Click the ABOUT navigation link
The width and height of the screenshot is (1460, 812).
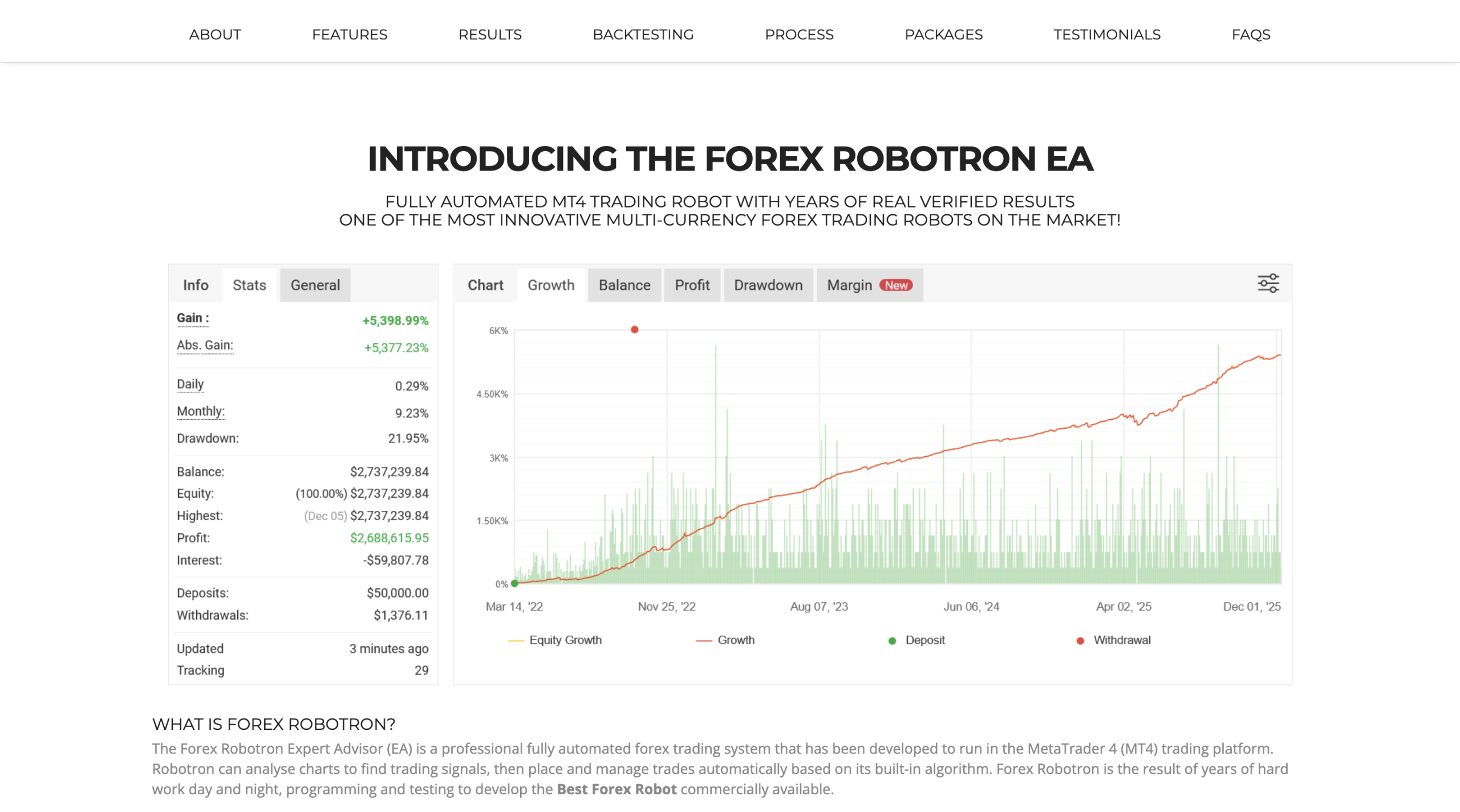[215, 35]
